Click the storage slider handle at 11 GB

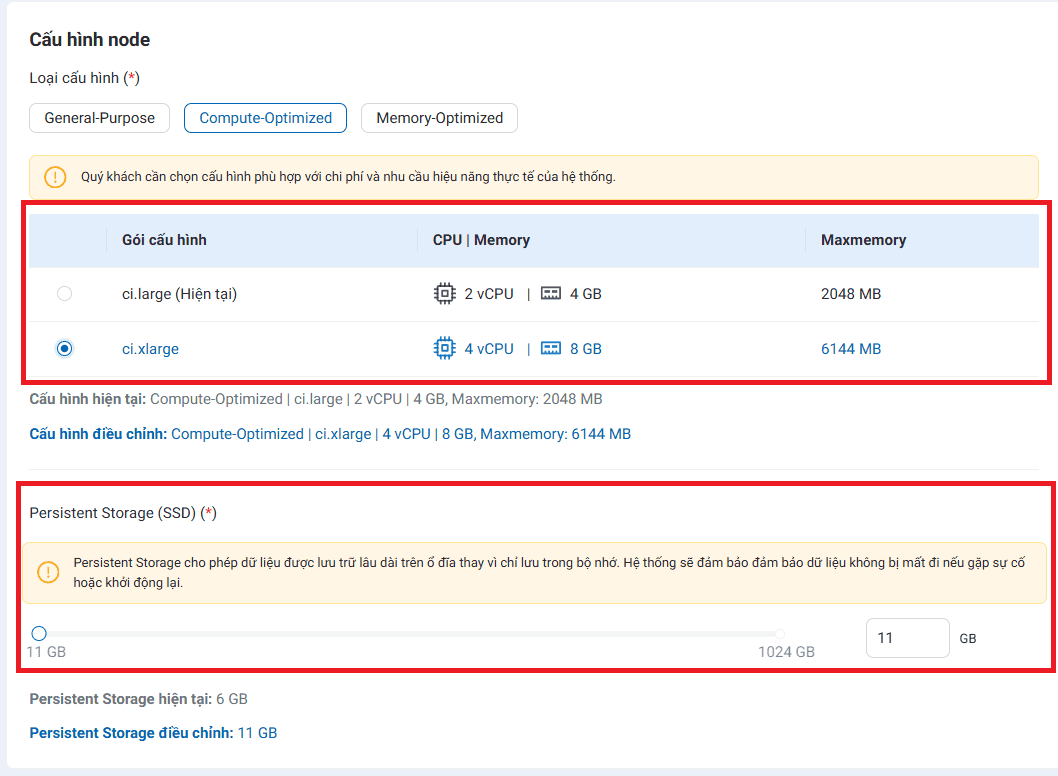pos(39,633)
